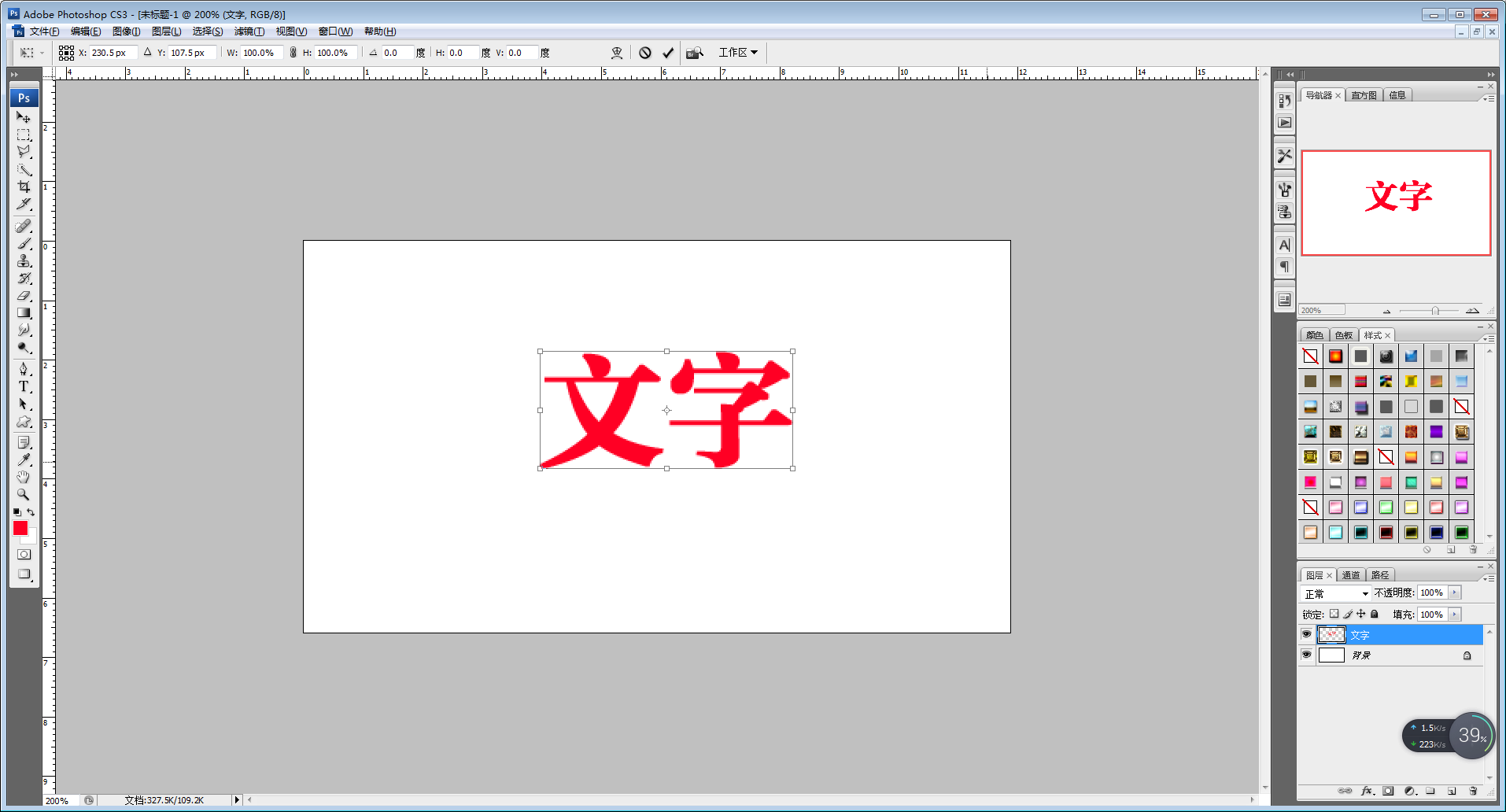Open layer style fx menu
Screen dimensions: 1506x812
tap(1368, 791)
